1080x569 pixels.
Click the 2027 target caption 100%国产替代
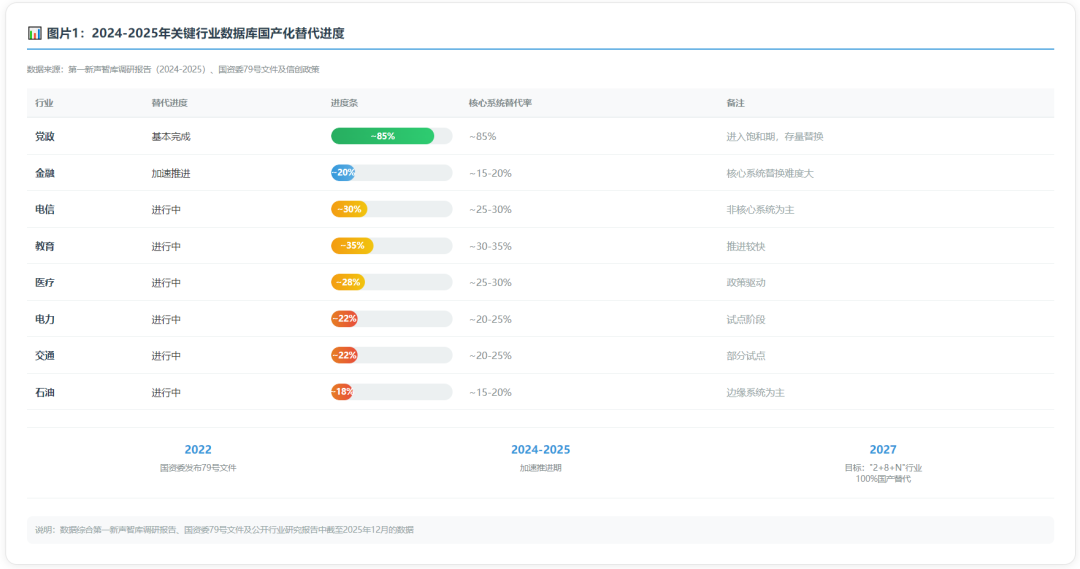883,479
